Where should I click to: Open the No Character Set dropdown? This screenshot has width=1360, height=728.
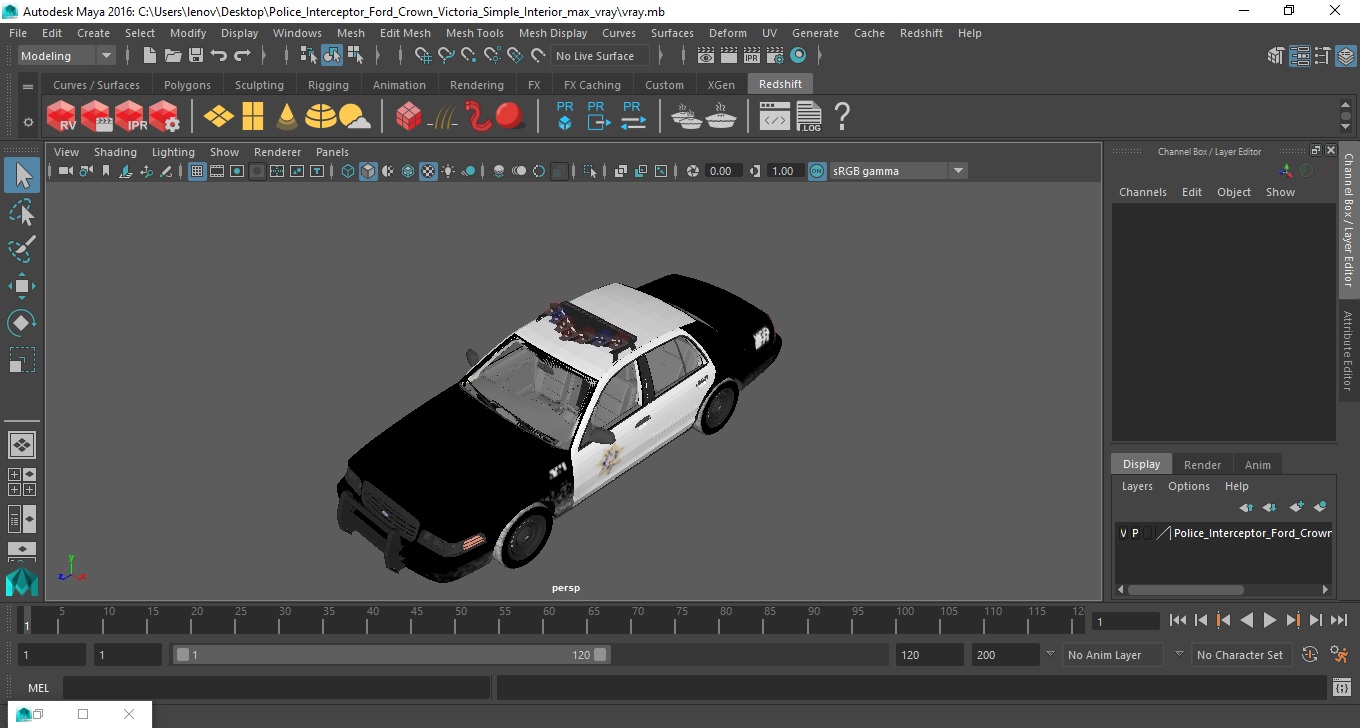[1241, 655]
